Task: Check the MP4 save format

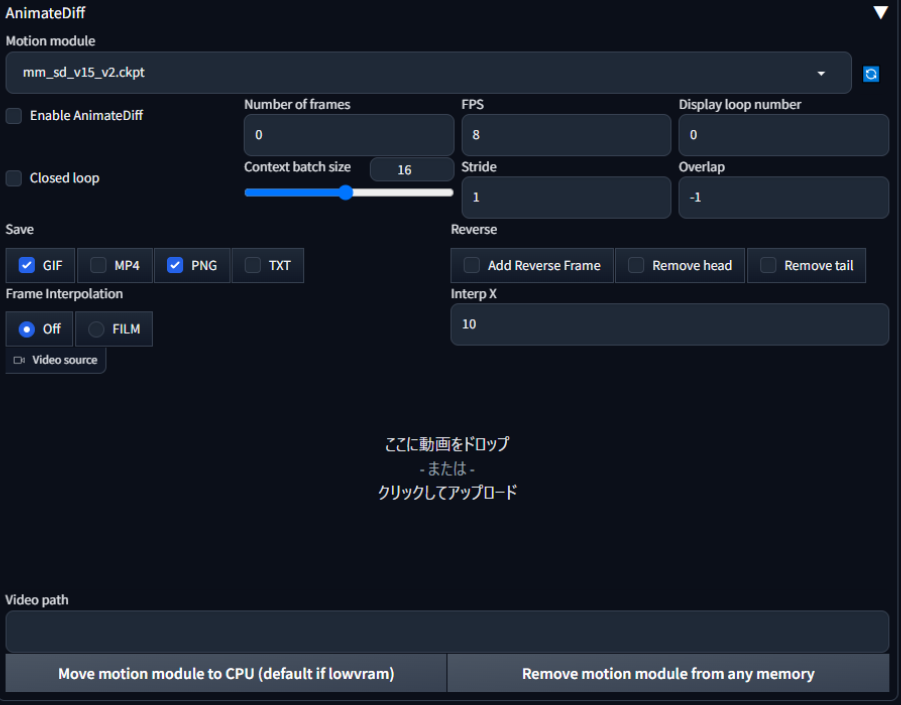Action: 99,266
